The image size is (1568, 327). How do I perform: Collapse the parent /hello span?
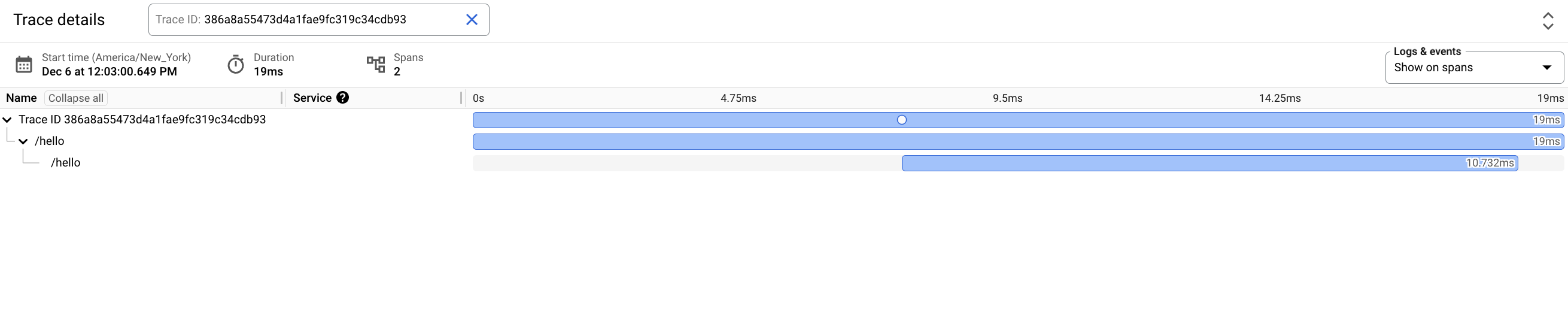click(23, 141)
